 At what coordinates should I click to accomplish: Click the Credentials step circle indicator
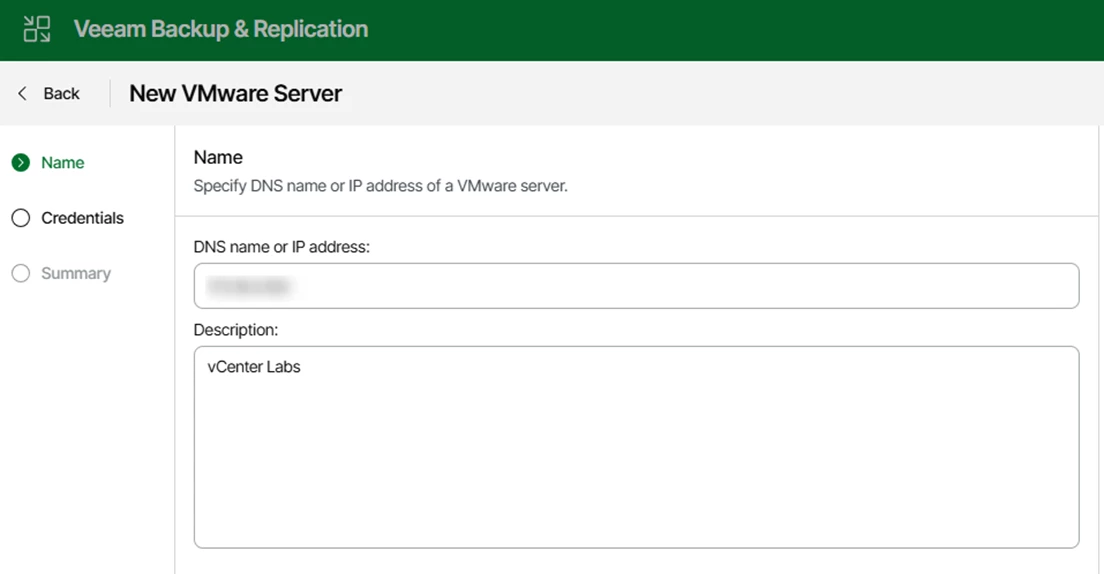point(21,218)
